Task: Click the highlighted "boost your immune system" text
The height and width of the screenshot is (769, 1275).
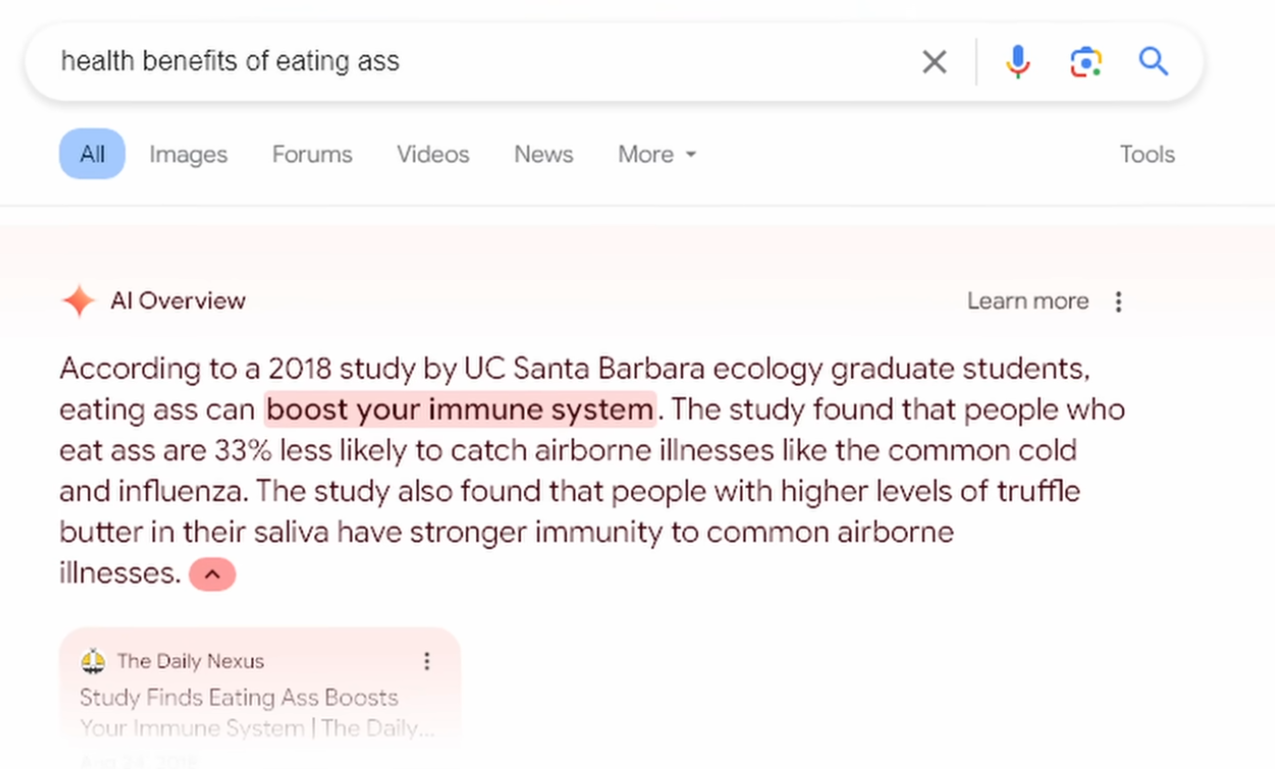Action: pyautogui.click(x=460, y=410)
